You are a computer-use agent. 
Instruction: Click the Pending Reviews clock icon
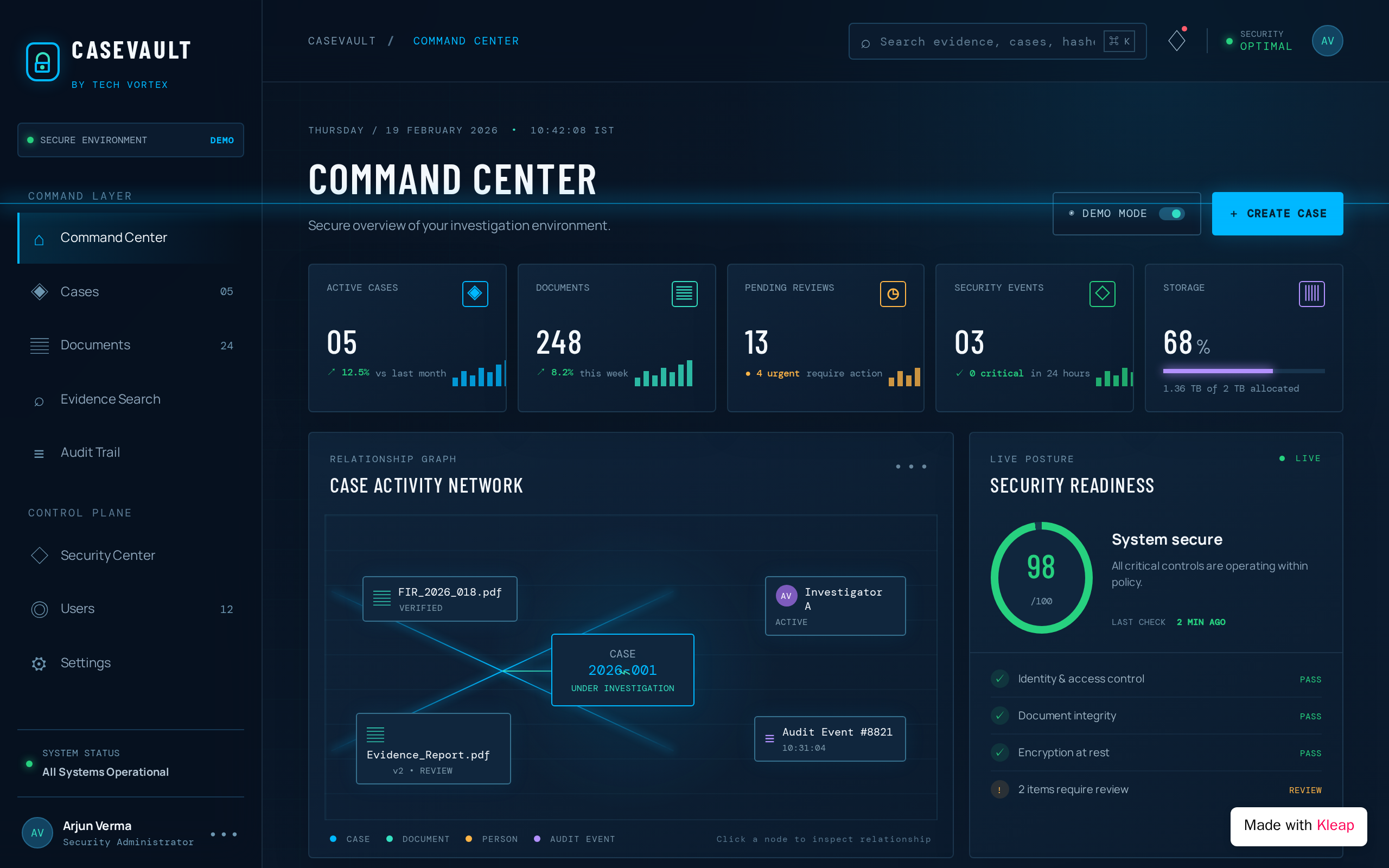pos(893,294)
